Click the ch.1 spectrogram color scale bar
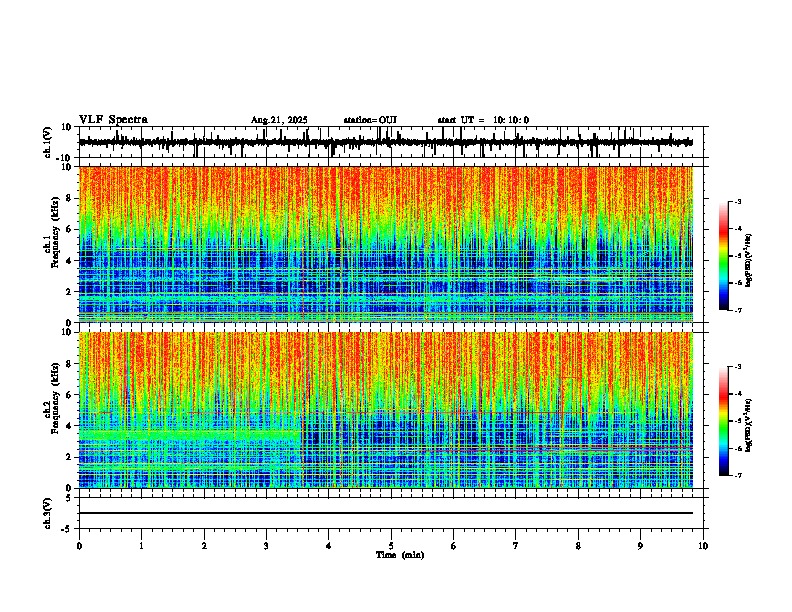Image resolution: width=792 pixels, height=612 pixels. coord(724,256)
